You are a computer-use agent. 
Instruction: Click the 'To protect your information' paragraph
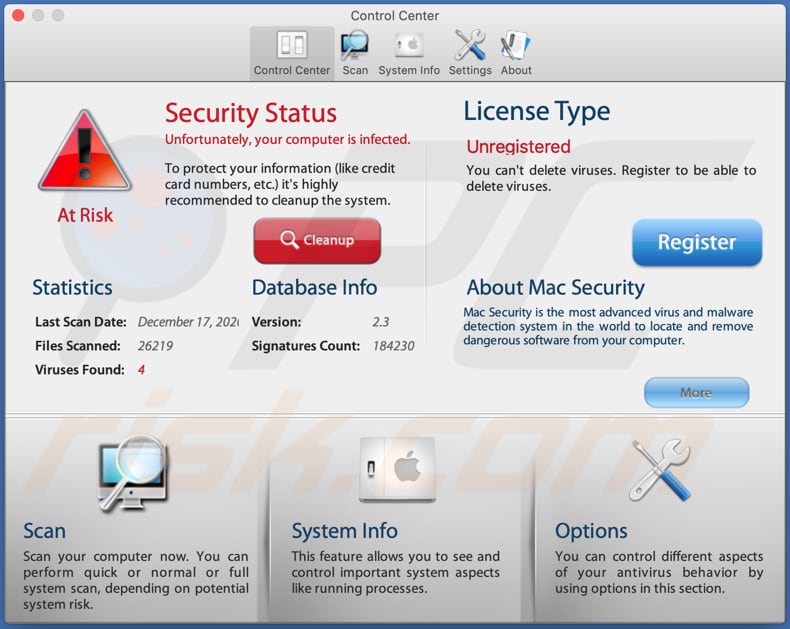(280, 184)
